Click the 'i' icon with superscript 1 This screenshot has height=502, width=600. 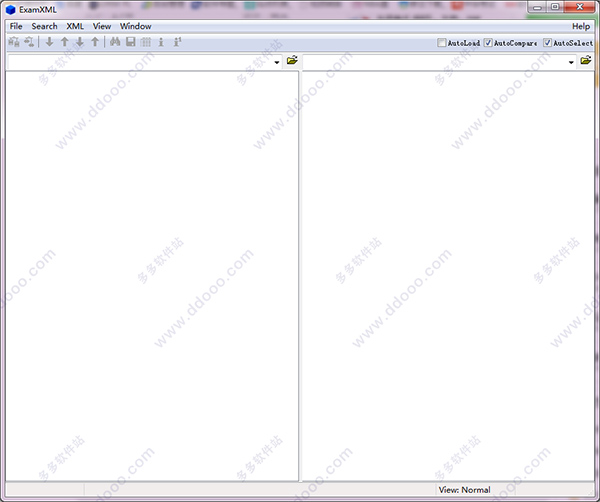177,42
